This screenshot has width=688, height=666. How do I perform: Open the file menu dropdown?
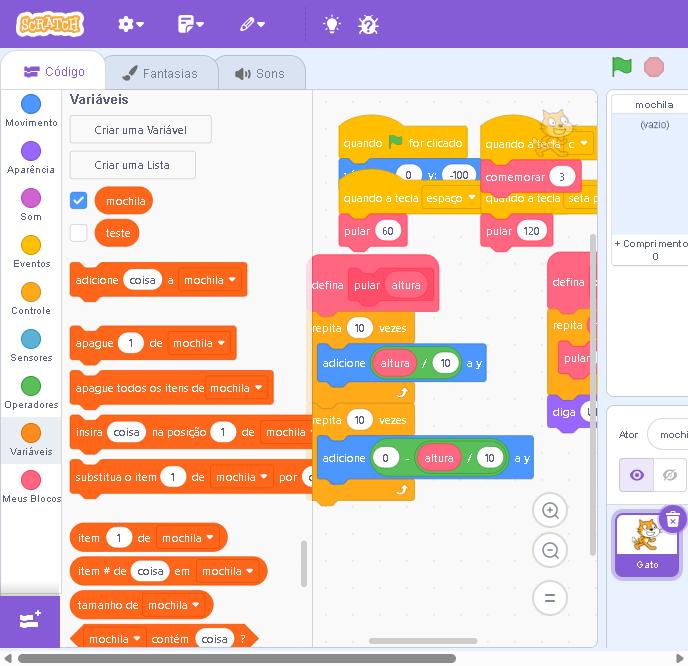191,24
